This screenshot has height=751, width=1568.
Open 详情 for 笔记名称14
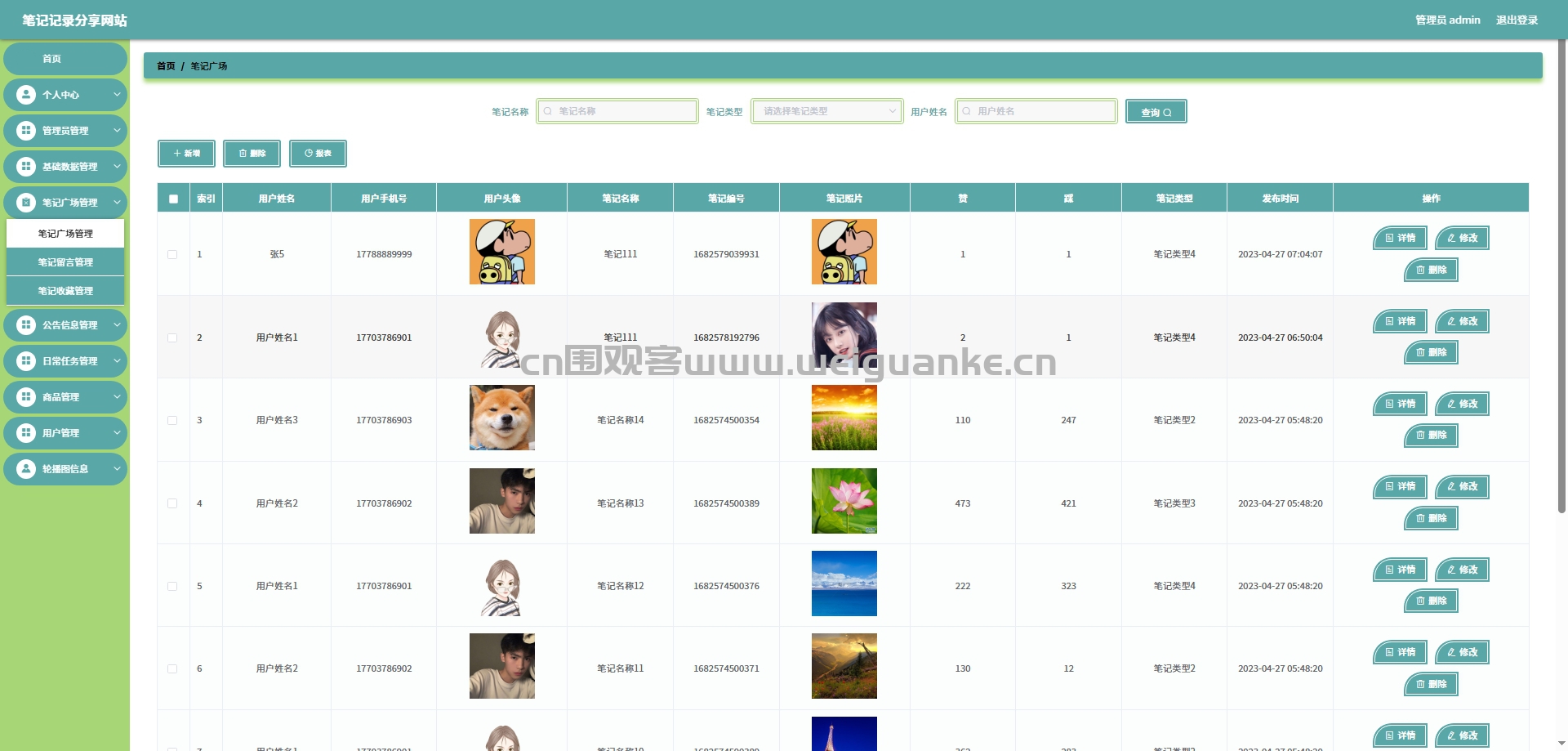1400,404
